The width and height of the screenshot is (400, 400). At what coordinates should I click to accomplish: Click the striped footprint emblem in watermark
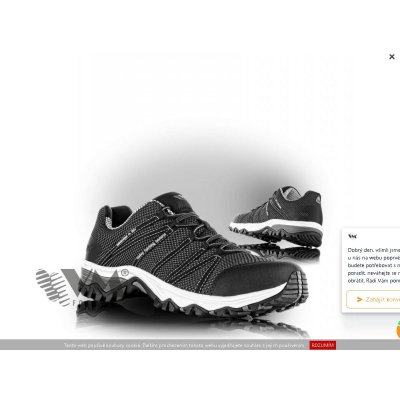[52, 287]
